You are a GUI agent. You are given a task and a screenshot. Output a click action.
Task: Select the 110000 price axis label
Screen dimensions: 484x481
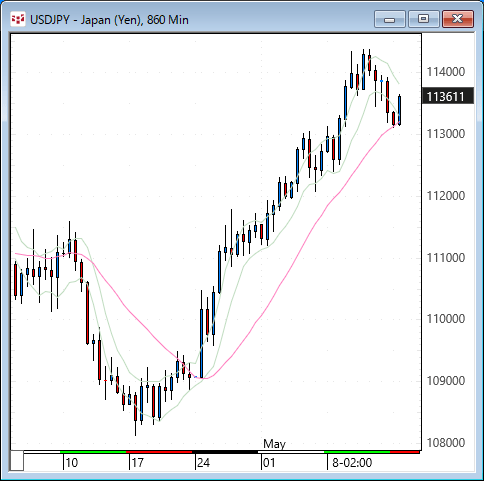click(445, 319)
